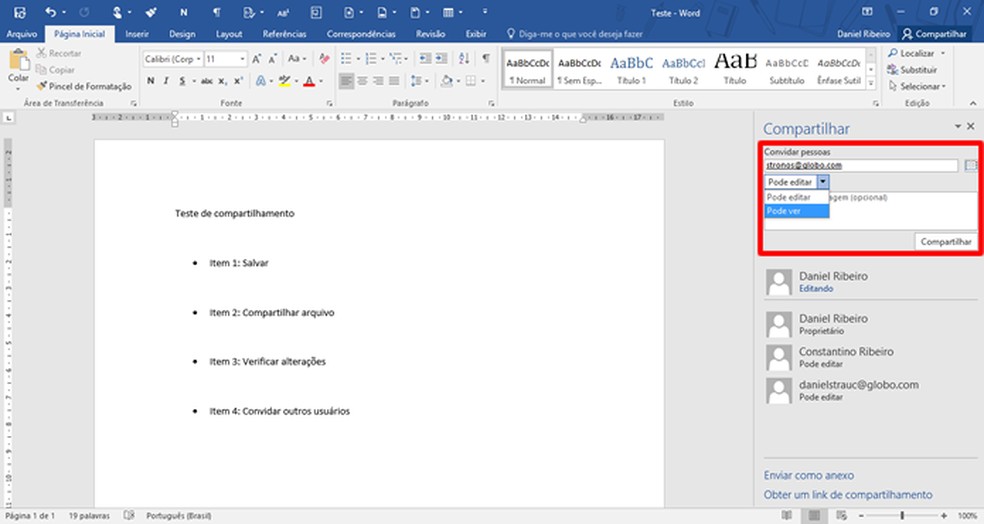This screenshot has height=524, width=984.
Task: Click the text highlight color icon
Action: [284, 81]
